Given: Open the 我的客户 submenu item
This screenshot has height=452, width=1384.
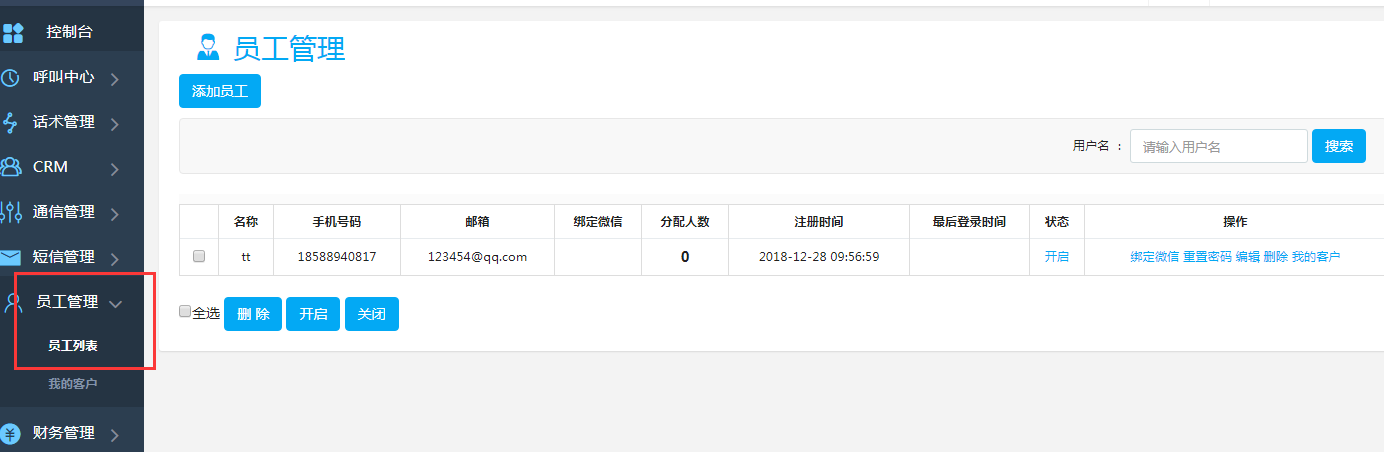Looking at the screenshot, I should (x=72, y=384).
